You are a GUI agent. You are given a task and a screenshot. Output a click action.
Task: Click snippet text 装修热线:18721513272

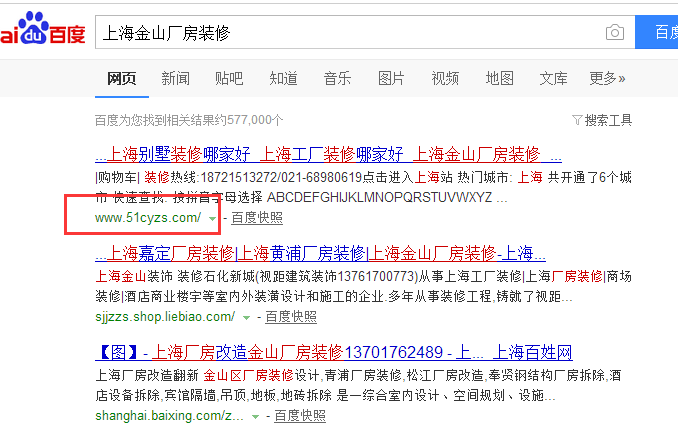click(212, 177)
